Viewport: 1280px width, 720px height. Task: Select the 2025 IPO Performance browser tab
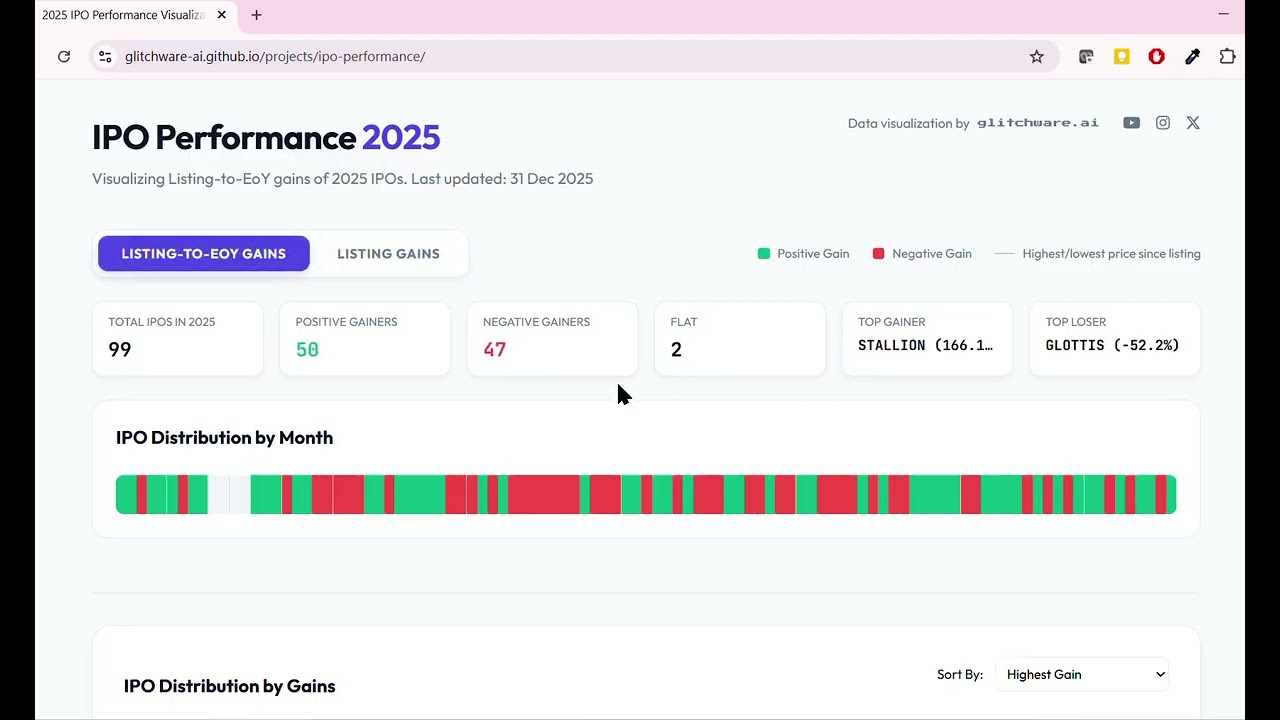coord(136,16)
